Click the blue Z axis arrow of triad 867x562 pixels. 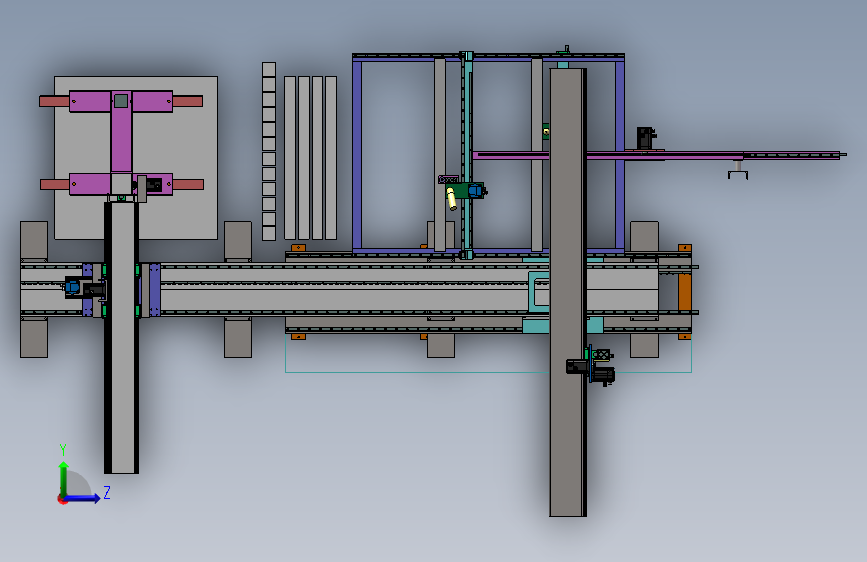pyautogui.click(x=83, y=498)
